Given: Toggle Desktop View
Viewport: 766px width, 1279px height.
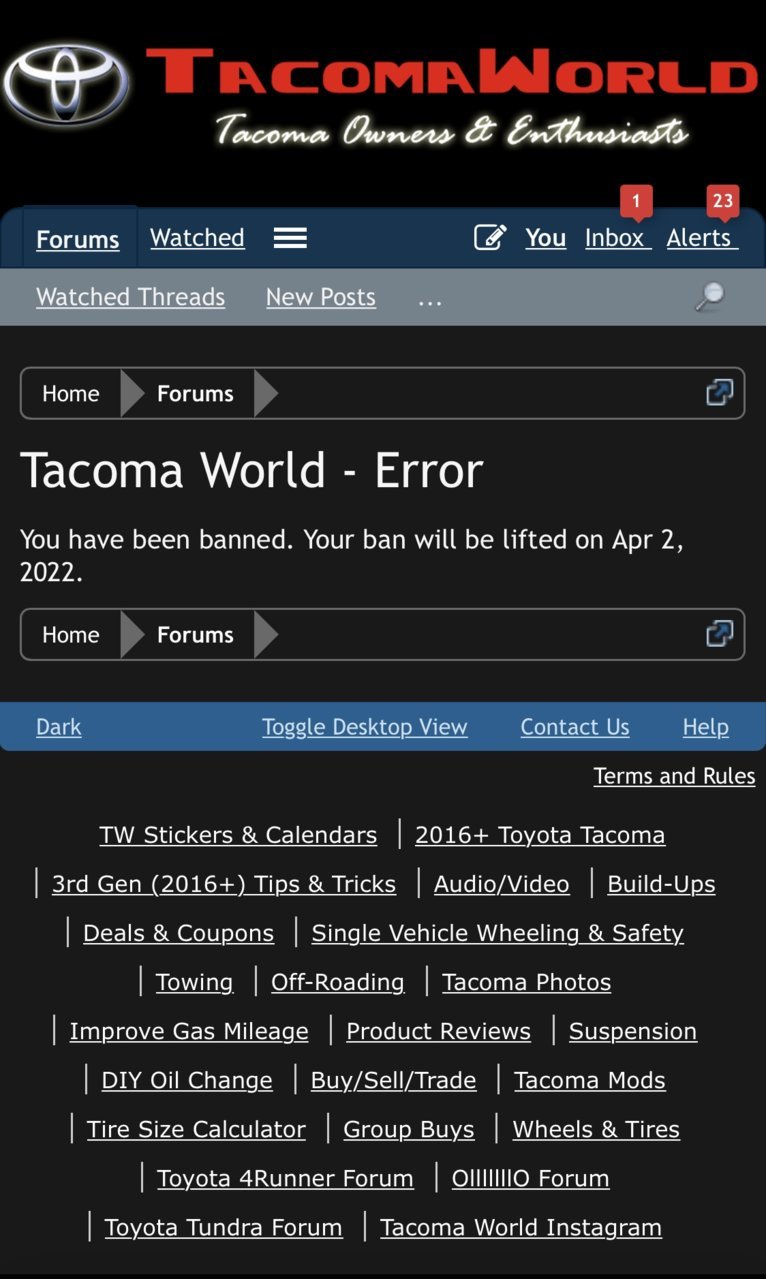Looking at the screenshot, I should coord(365,727).
